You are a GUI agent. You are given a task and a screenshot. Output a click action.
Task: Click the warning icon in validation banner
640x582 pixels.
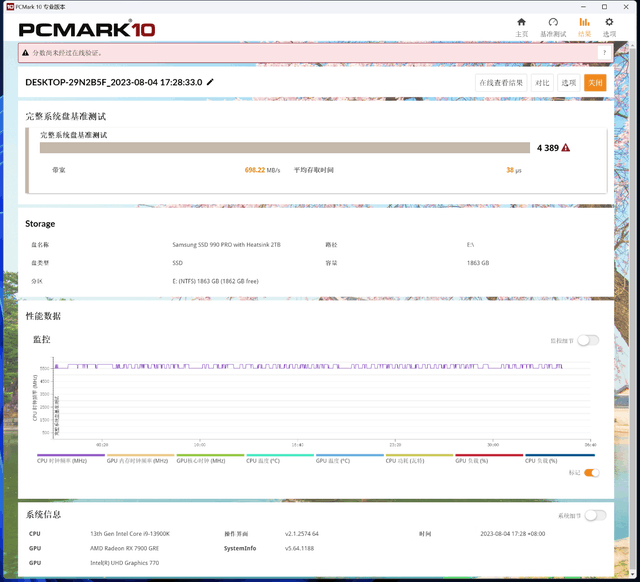click(x=26, y=52)
